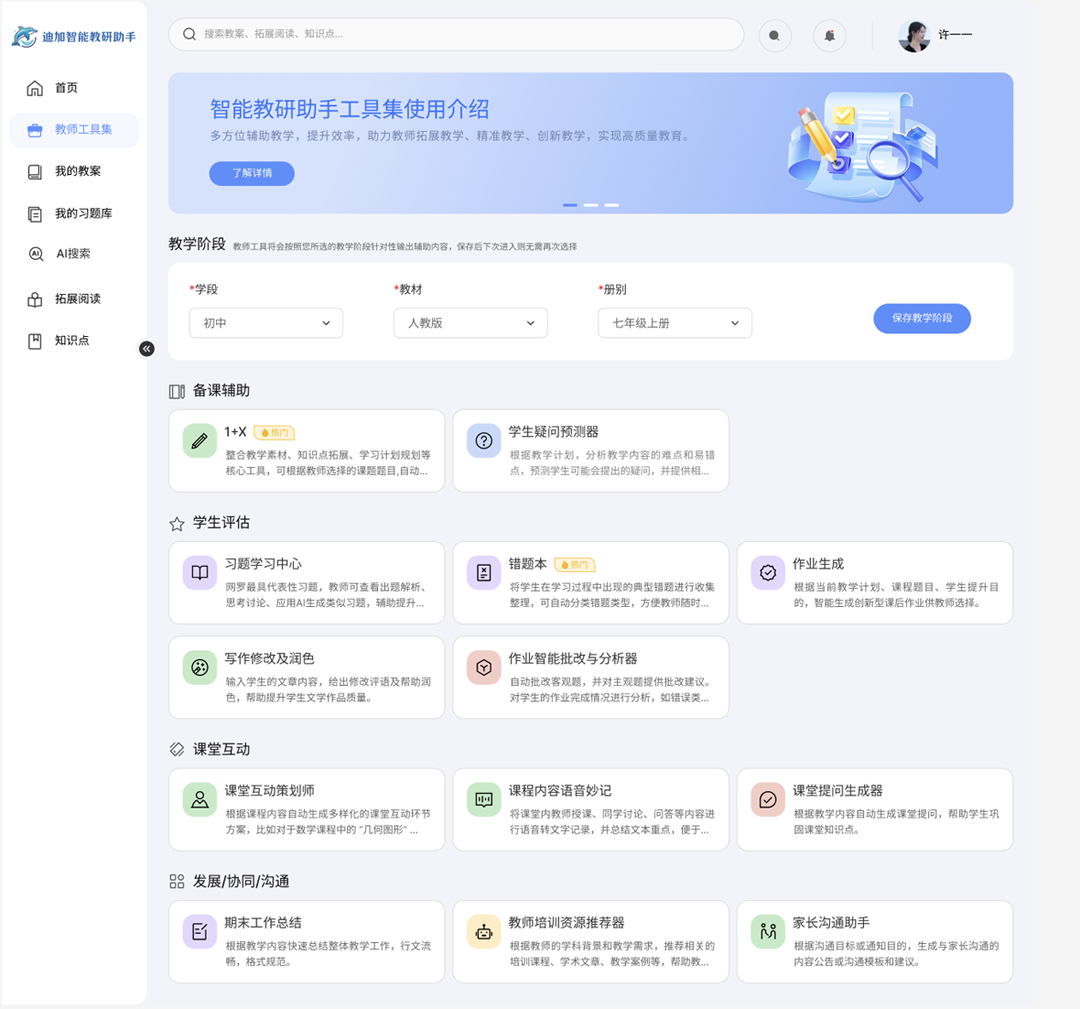The width and height of the screenshot is (1080, 1009).
Task: Click the round search icon beside the bell
Action: click(x=774, y=36)
